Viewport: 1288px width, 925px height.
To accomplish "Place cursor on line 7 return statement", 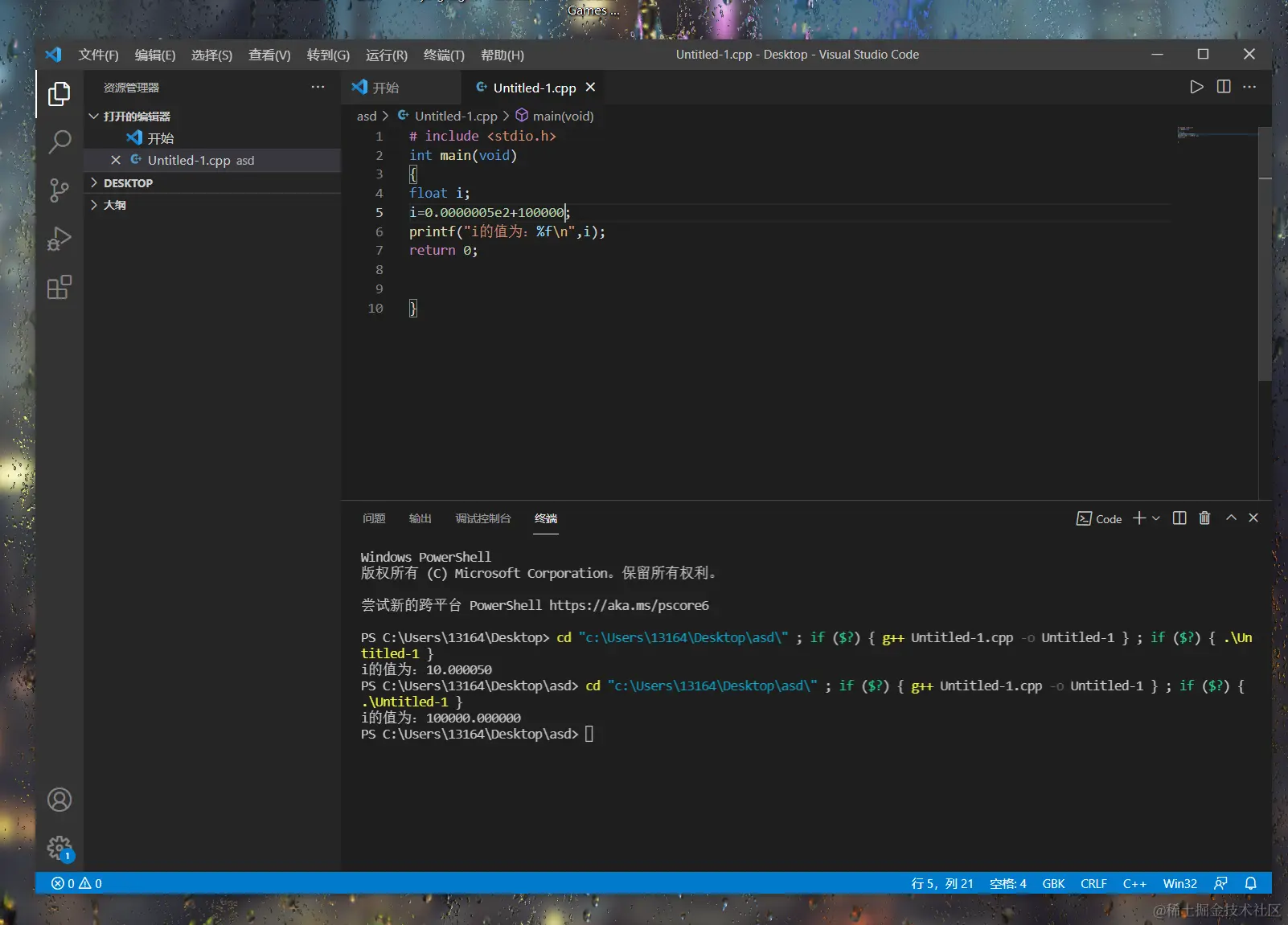I will coord(443,251).
